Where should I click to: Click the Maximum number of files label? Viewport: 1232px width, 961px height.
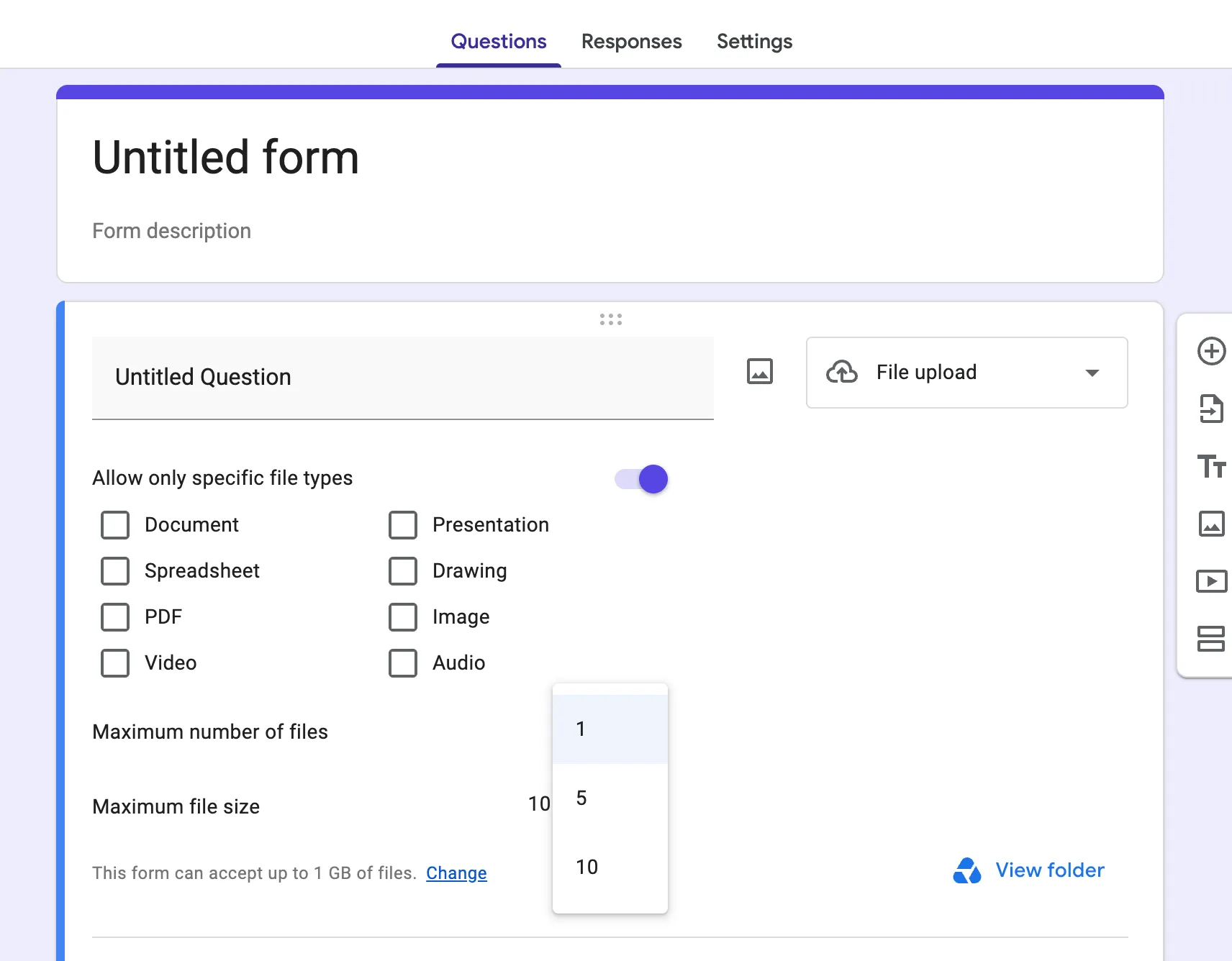pos(210,732)
